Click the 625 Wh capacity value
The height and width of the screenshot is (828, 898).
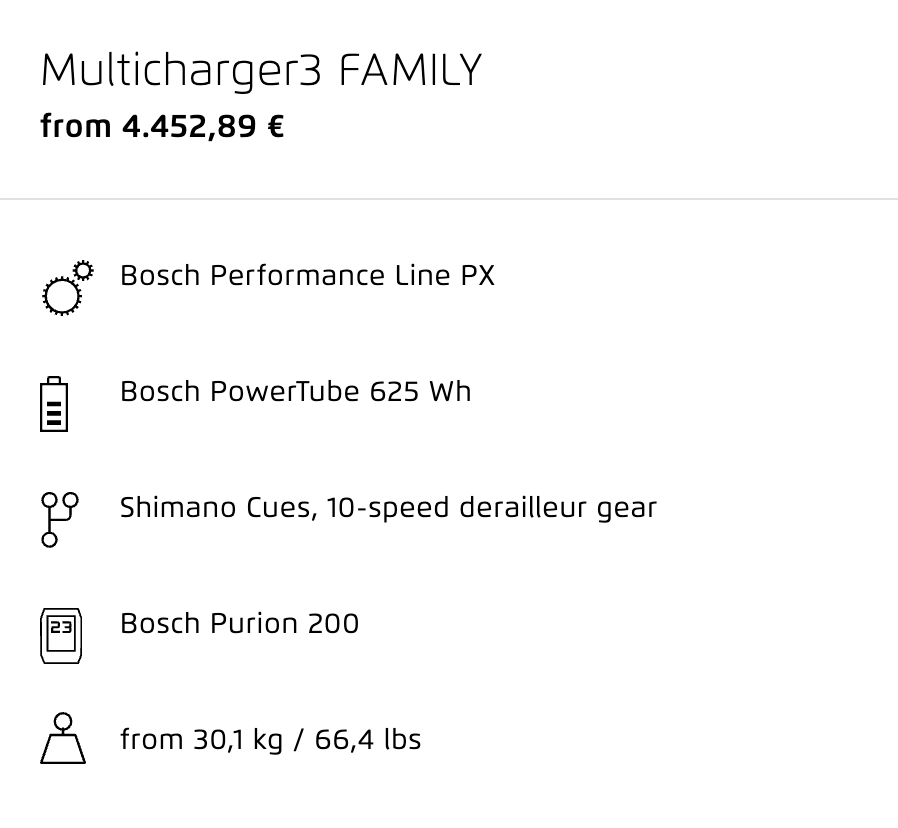click(420, 392)
